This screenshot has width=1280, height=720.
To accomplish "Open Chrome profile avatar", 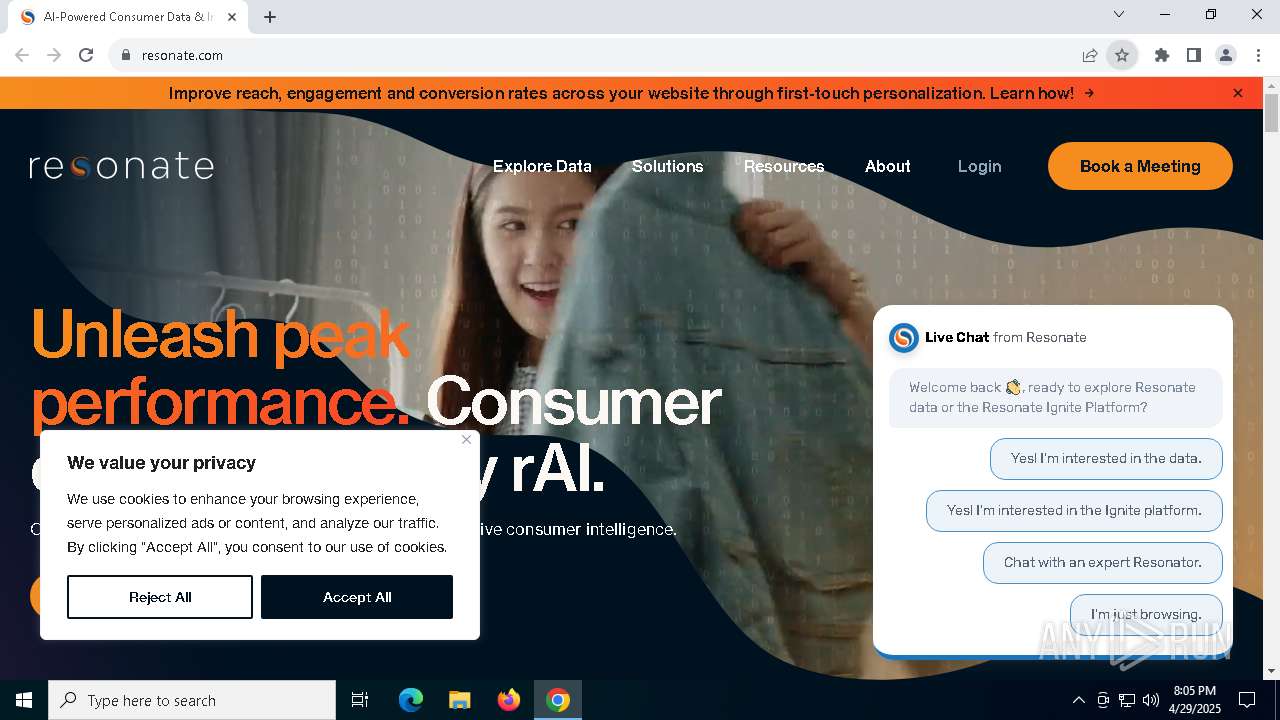I will [1226, 55].
